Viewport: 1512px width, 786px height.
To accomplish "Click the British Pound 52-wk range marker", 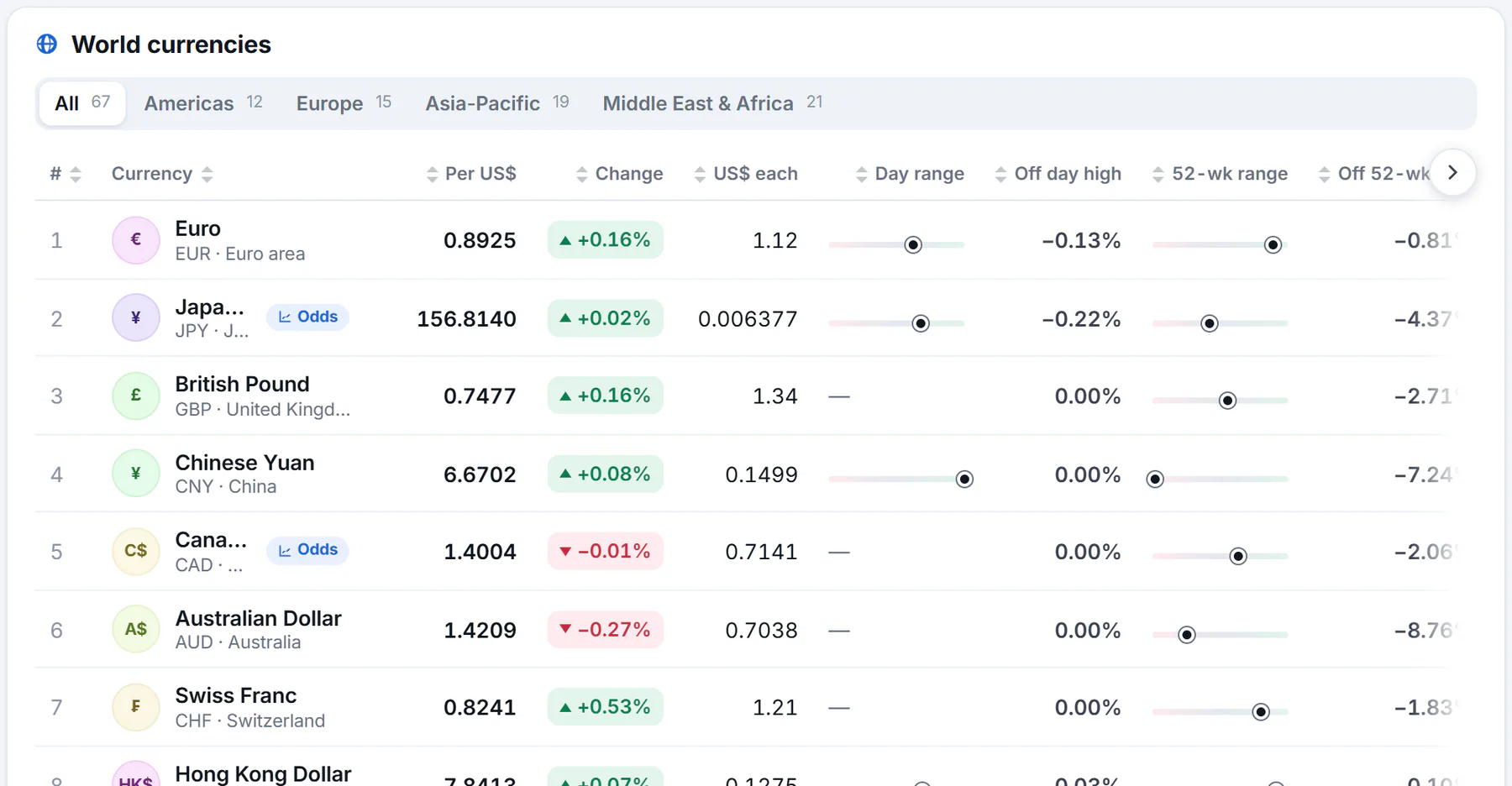I will click(1227, 401).
